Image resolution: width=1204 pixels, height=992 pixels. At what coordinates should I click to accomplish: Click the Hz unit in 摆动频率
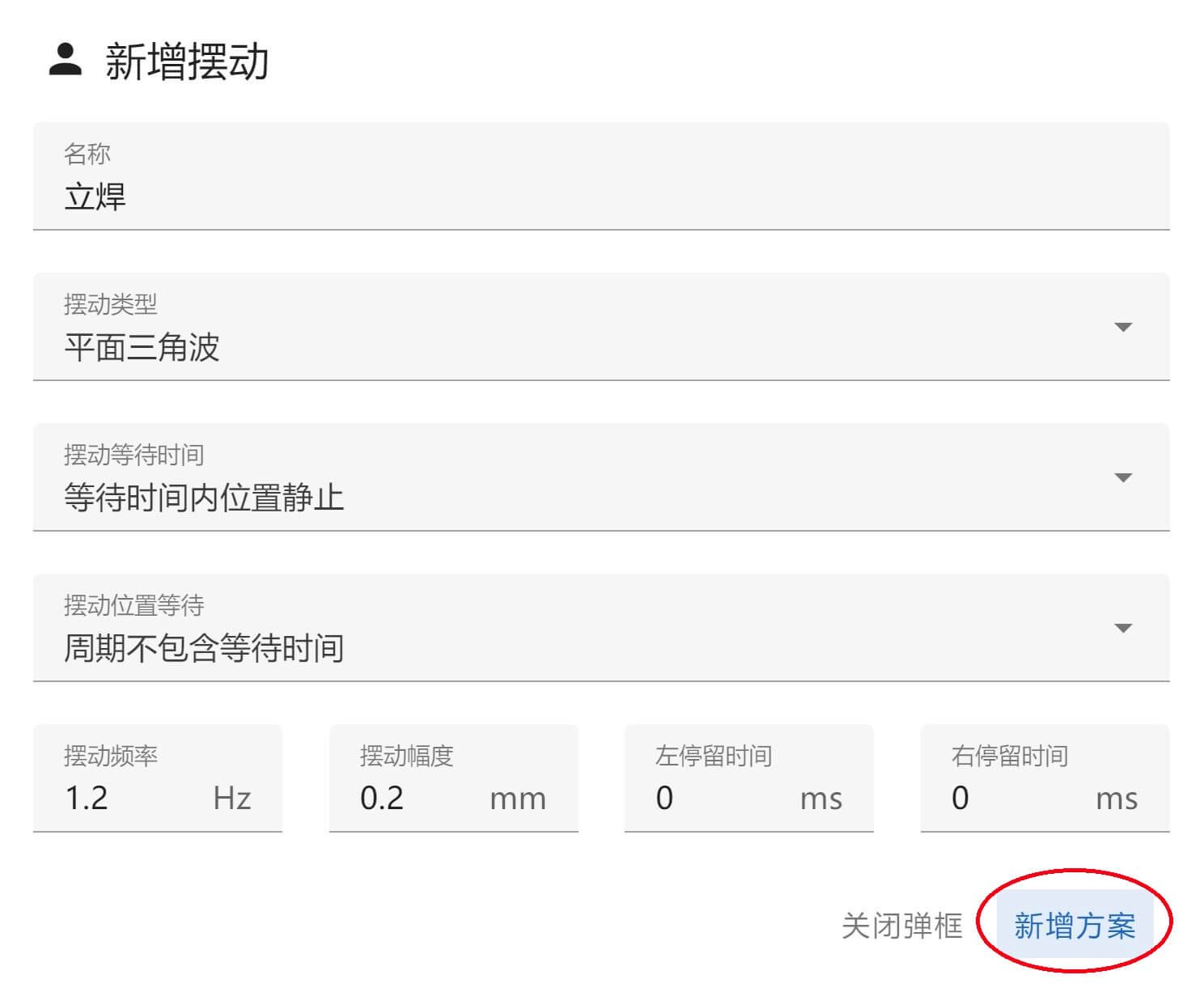pyautogui.click(x=232, y=799)
